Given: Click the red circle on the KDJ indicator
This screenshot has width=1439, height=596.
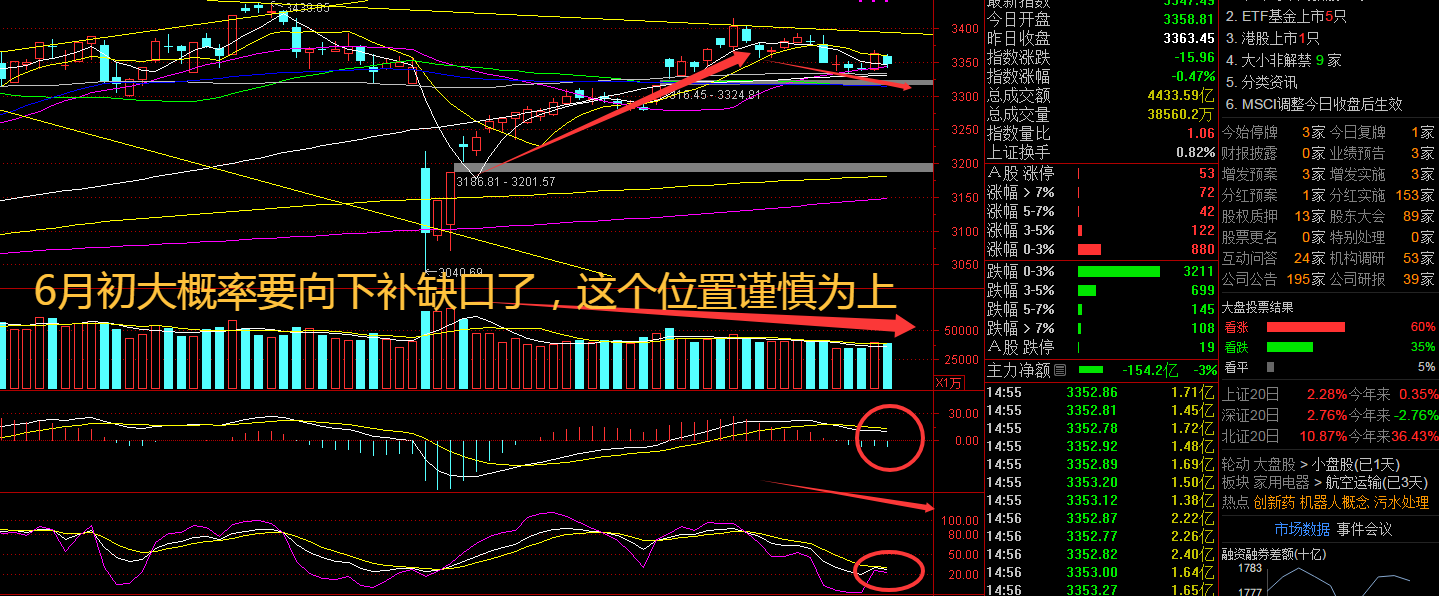Looking at the screenshot, I should [889, 570].
